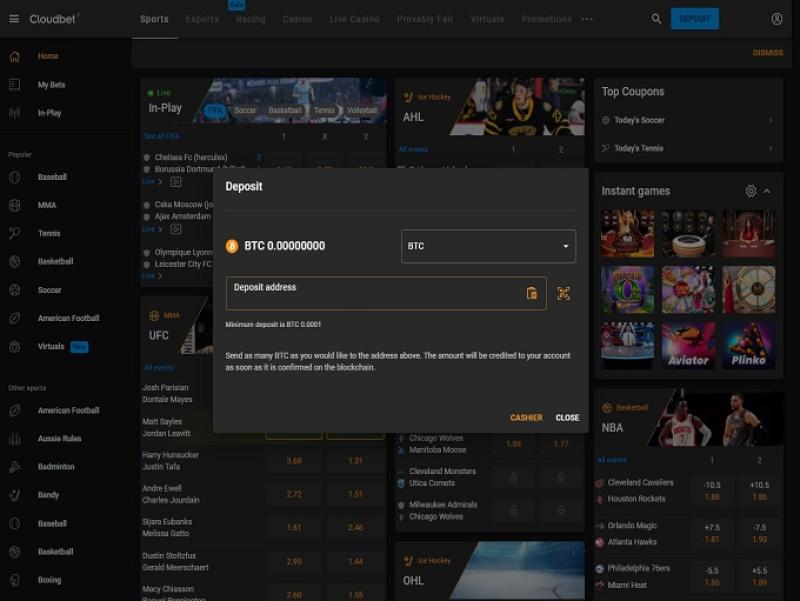Click the My Bets sidebar icon
Image resolution: width=800 pixels, height=601 pixels.
tap(14, 85)
